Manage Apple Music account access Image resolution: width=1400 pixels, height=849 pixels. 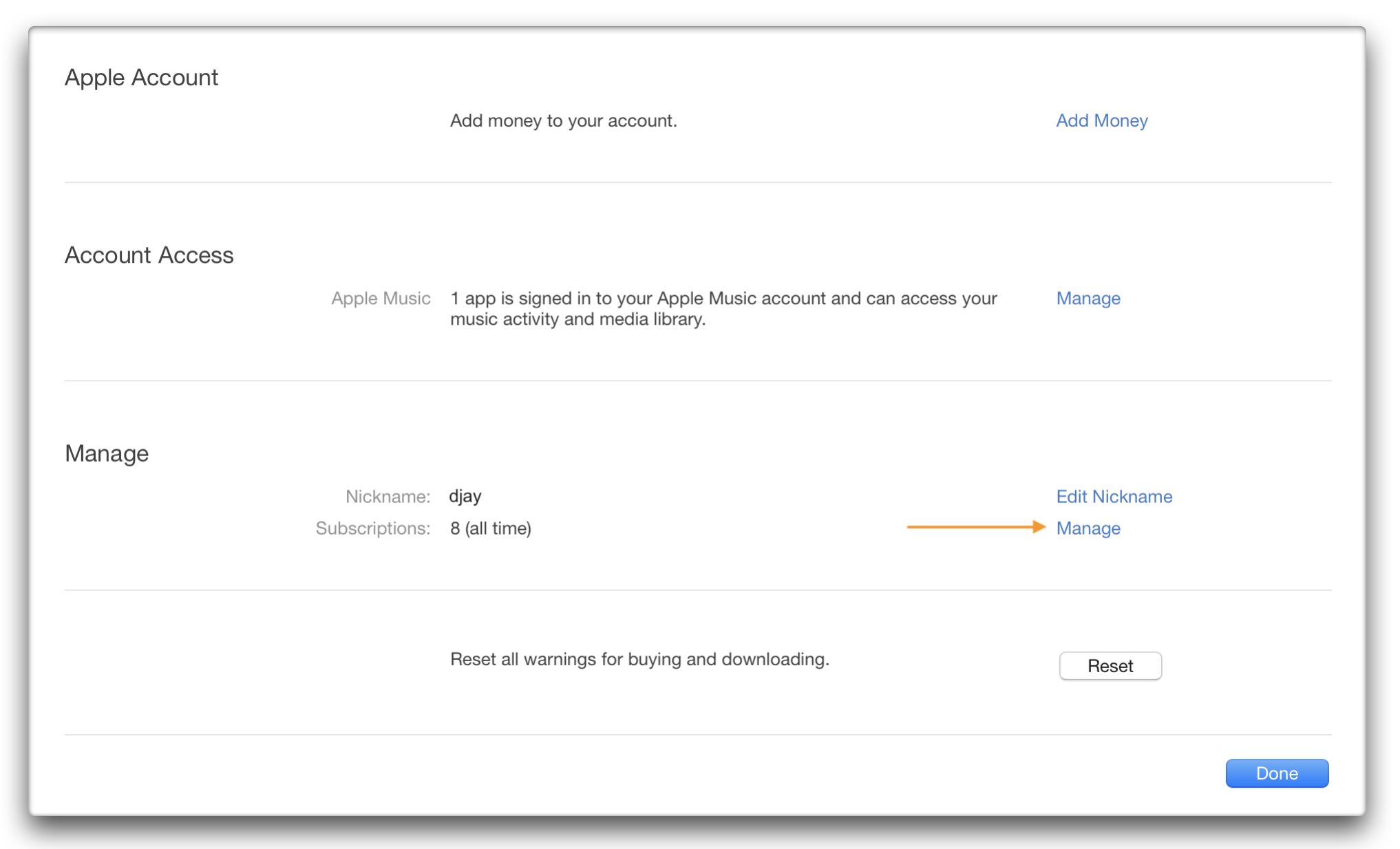coord(1088,298)
